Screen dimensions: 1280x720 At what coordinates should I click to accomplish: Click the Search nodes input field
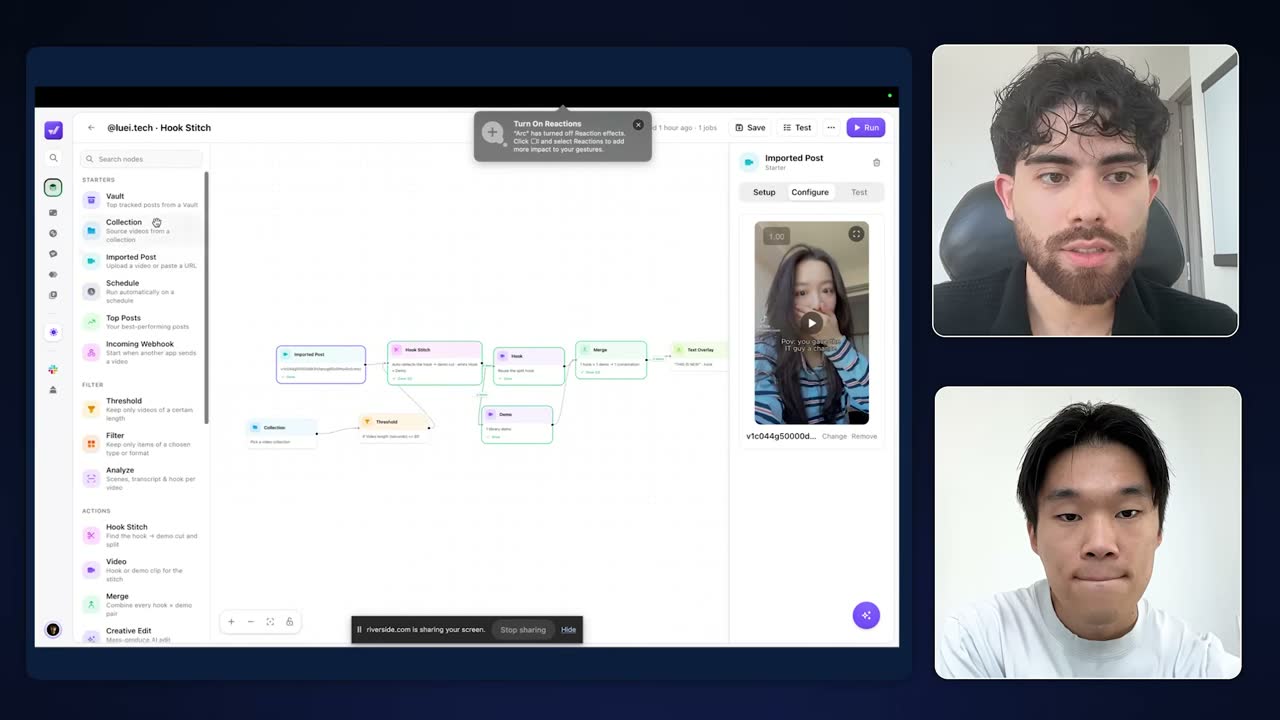(x=142, y=159)
